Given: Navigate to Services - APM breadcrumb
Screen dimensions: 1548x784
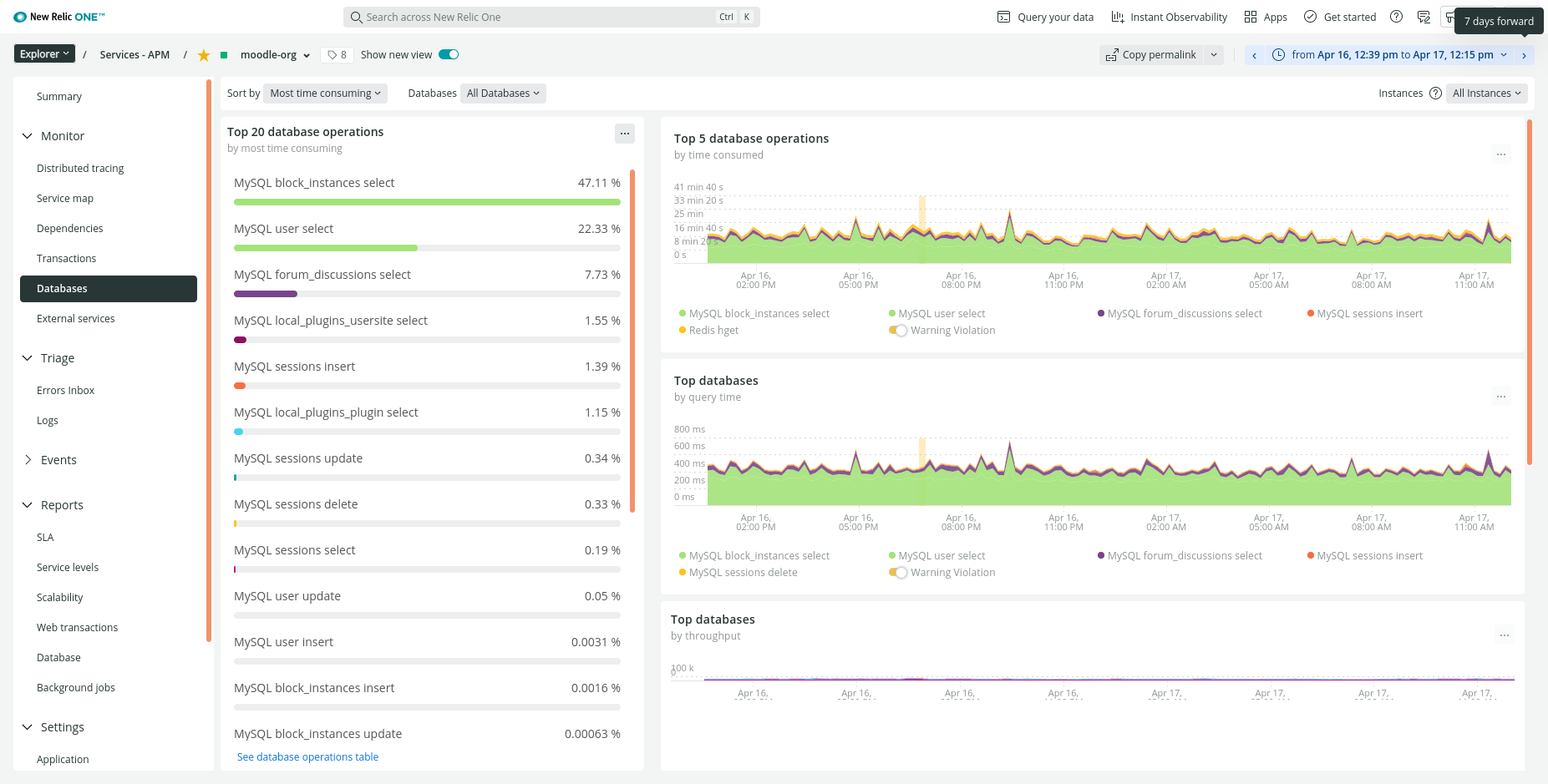Looking at the screenshot, I should 134,55.
